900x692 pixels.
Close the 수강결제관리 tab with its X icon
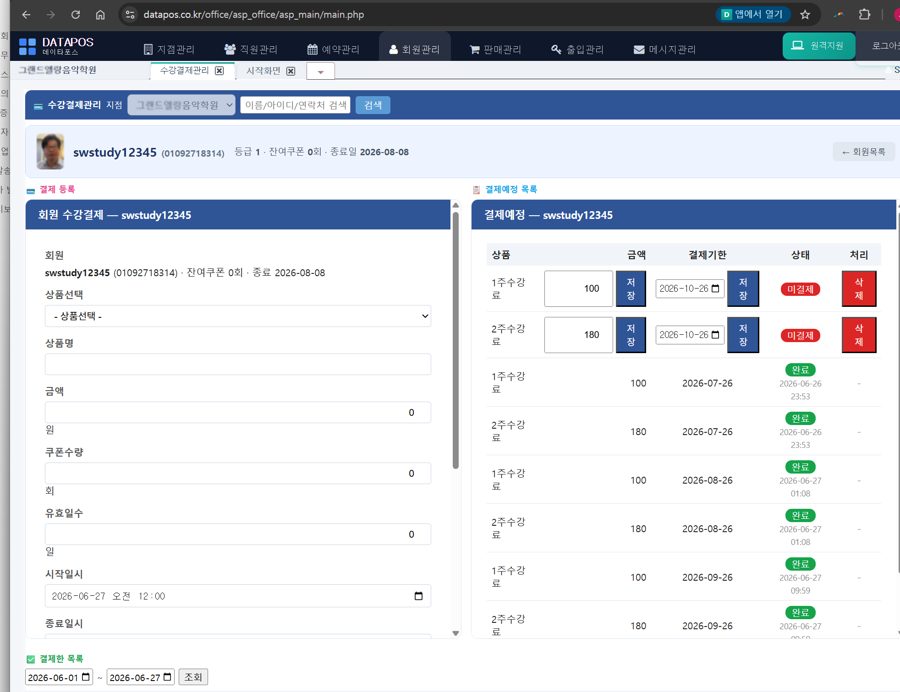coord(219,71)
